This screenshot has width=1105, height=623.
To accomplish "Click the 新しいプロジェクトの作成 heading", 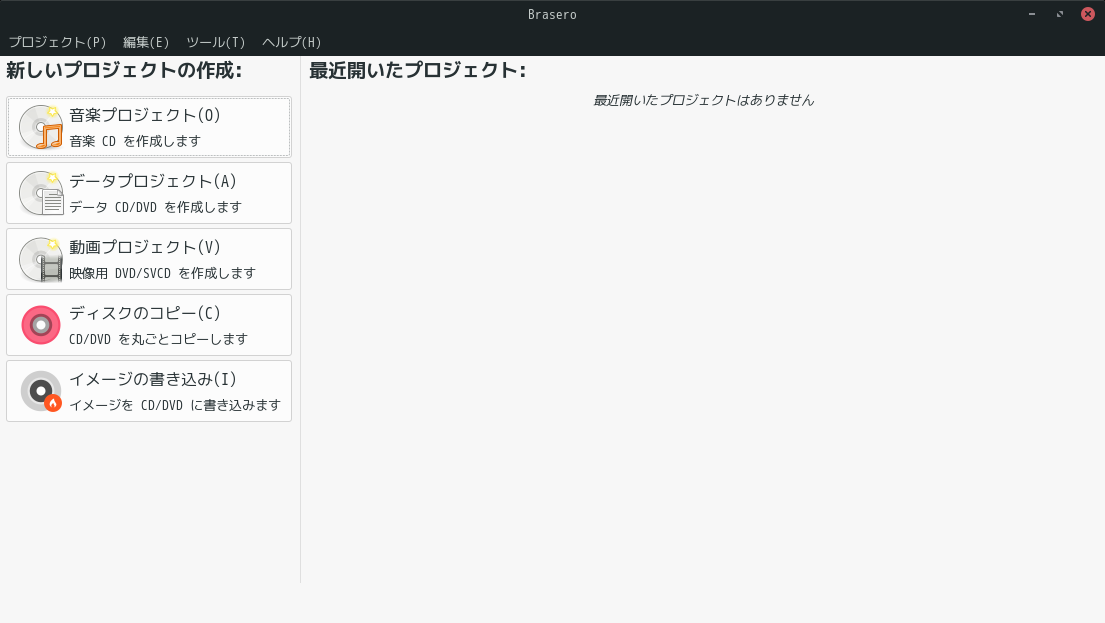I will 124,70.
